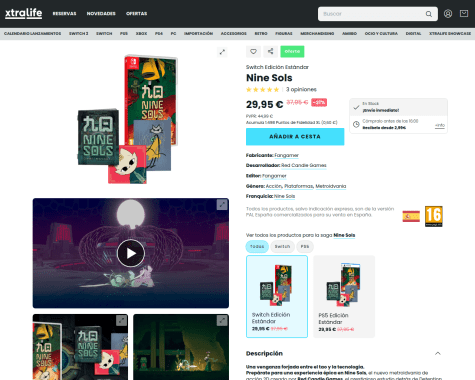Image resolution: width=475 pixels, height=380 pixels.
Task: Select the PS5 filter pill
Action: pos(305,247)
